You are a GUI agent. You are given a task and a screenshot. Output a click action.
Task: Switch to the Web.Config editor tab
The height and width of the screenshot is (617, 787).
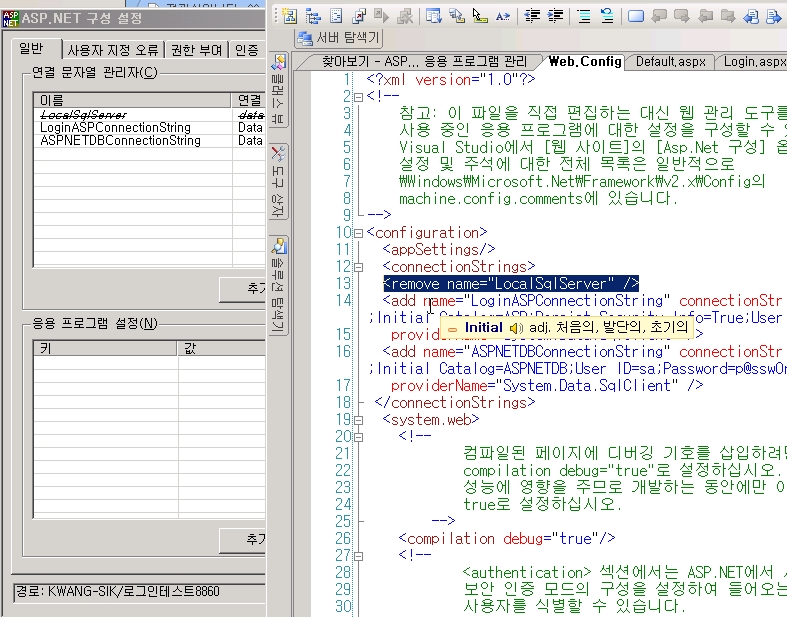(x=585, y=62)
